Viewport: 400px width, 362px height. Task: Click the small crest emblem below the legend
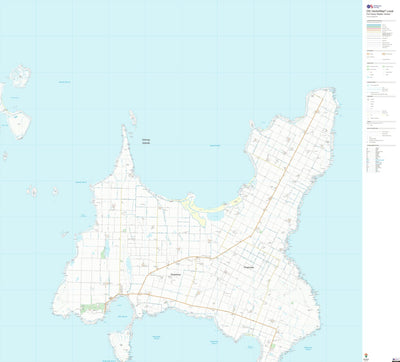[x=367, y=356]
